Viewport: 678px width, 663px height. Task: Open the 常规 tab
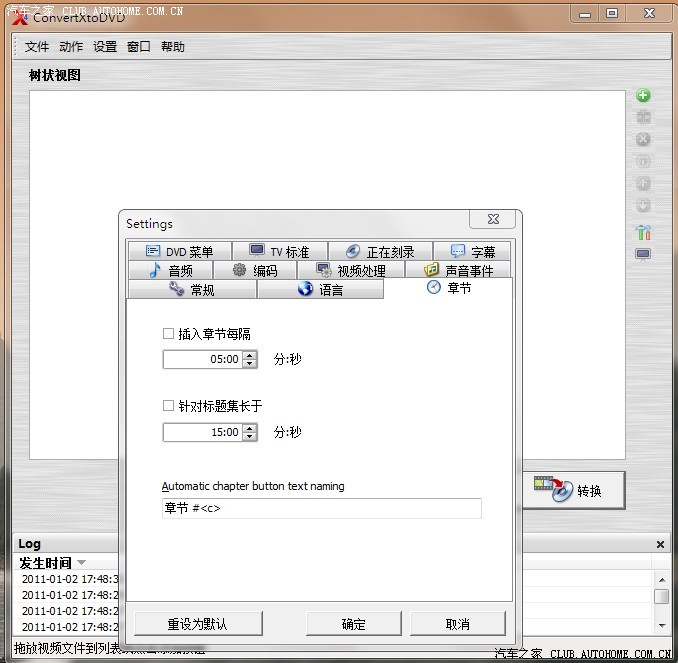[x=192, y=289]
